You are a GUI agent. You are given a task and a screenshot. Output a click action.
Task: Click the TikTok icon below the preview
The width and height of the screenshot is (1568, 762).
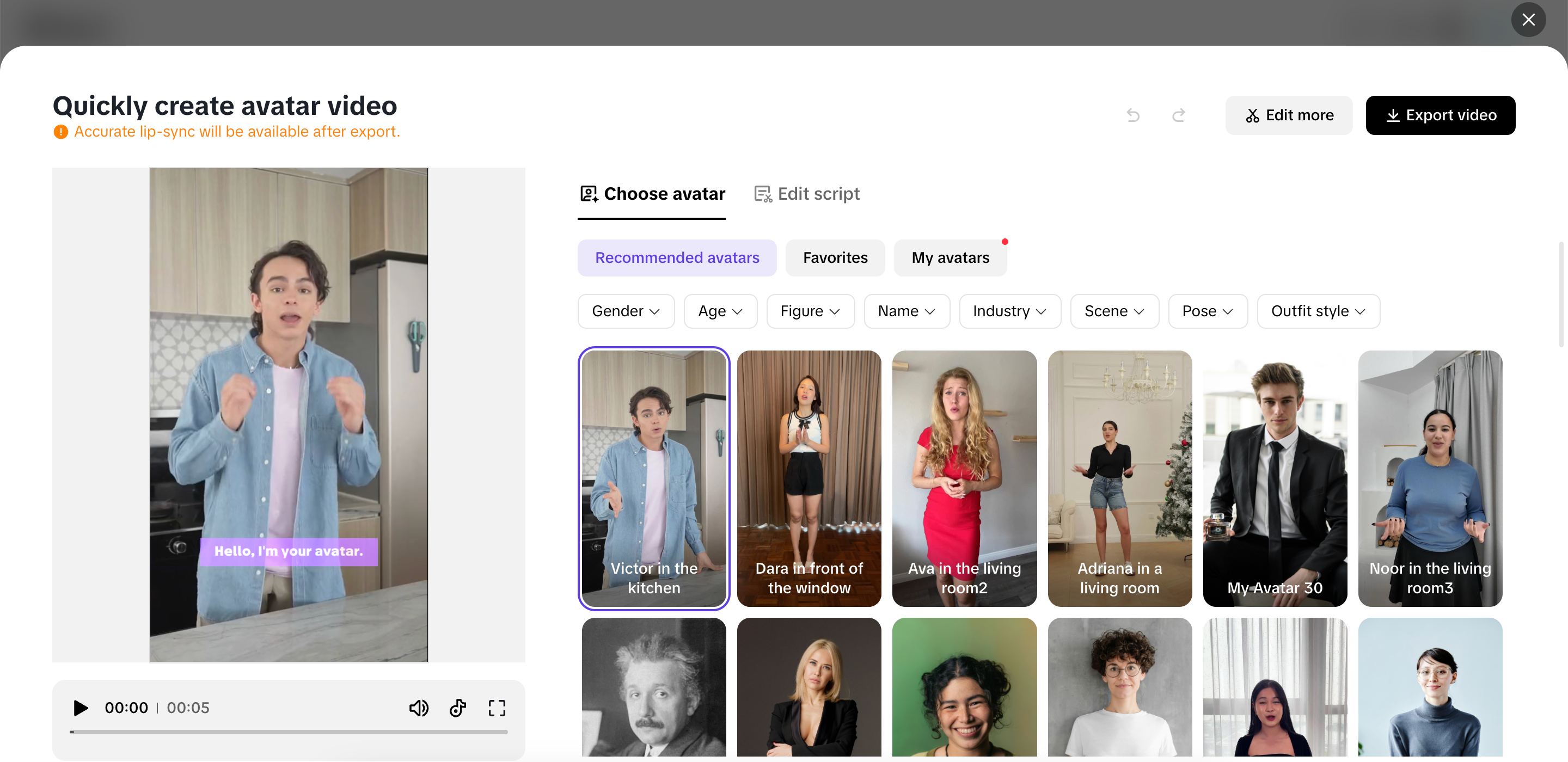pyautogui.click(x=458, y=708)
